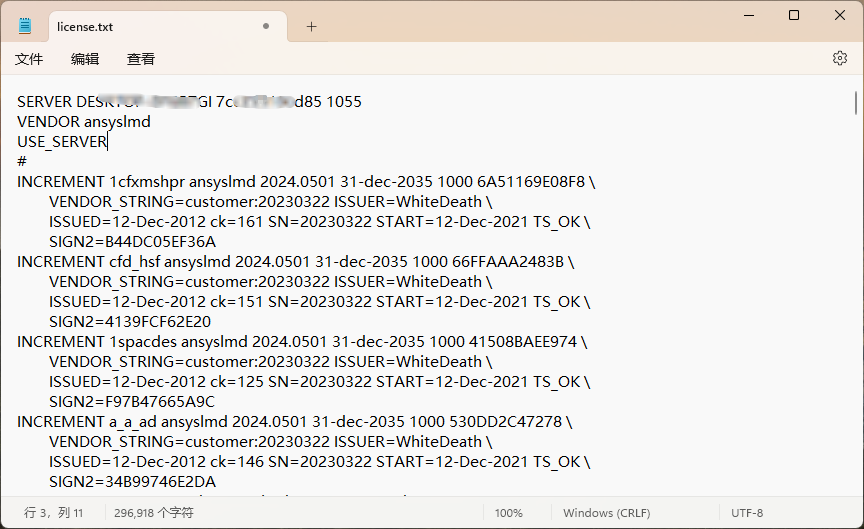Click the unsaved-changes dot on license.txt tab
The image size is (864, 529).
pyautogui.click(x=266, y=27)
